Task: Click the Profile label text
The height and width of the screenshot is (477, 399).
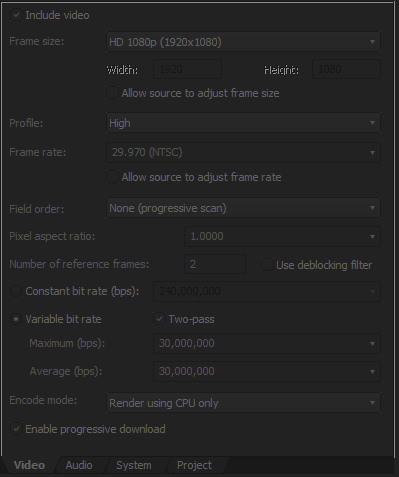Action: click(26, 123)
